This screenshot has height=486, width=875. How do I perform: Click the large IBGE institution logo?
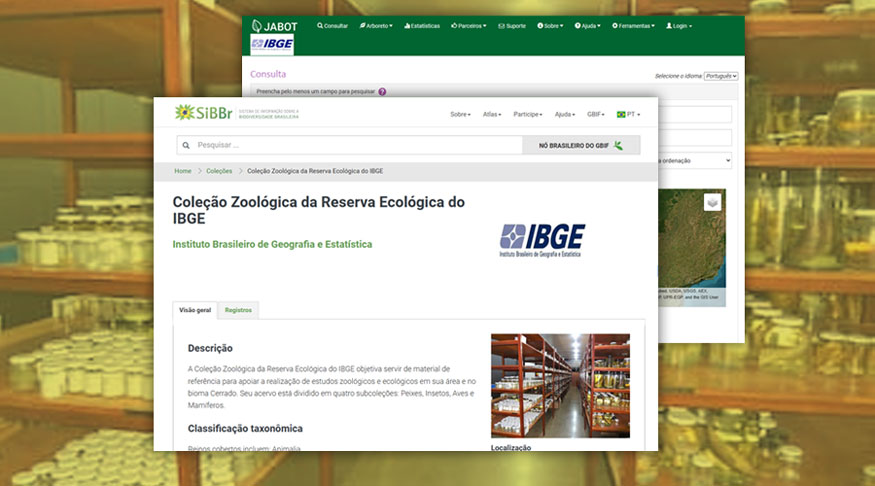[542, 240]
